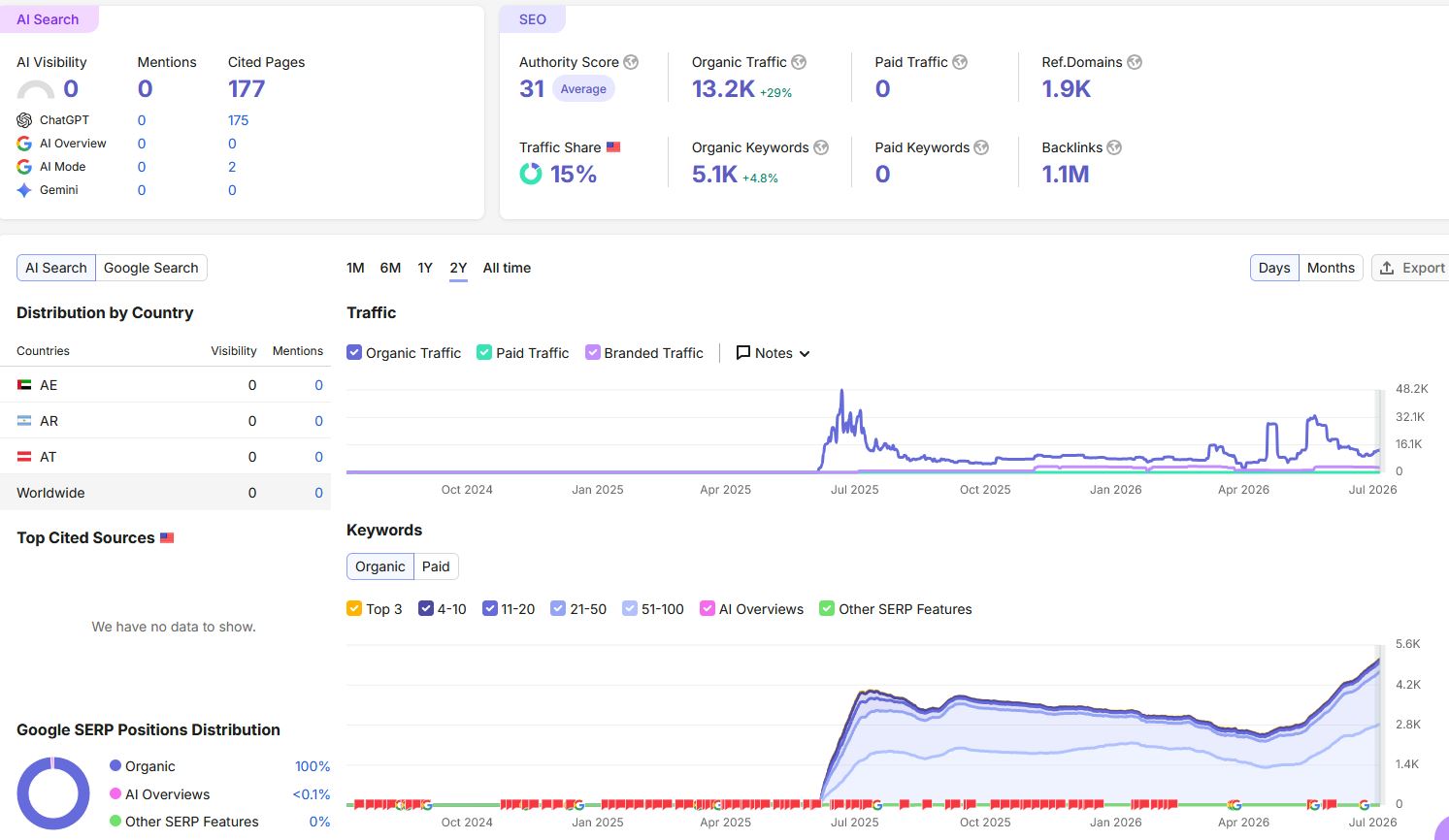Click the Gemini sparkle icon
Image resolution: width=1449 pixels, height=840 pixels.
click(24, 190)
